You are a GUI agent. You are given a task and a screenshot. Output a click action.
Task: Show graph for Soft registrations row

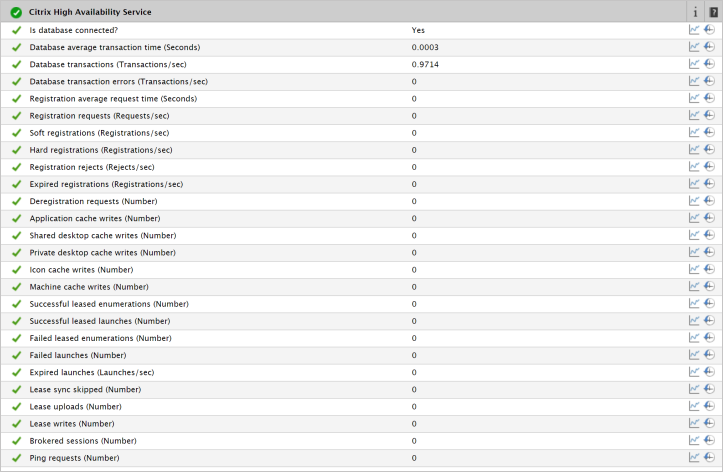click(694, 132)
